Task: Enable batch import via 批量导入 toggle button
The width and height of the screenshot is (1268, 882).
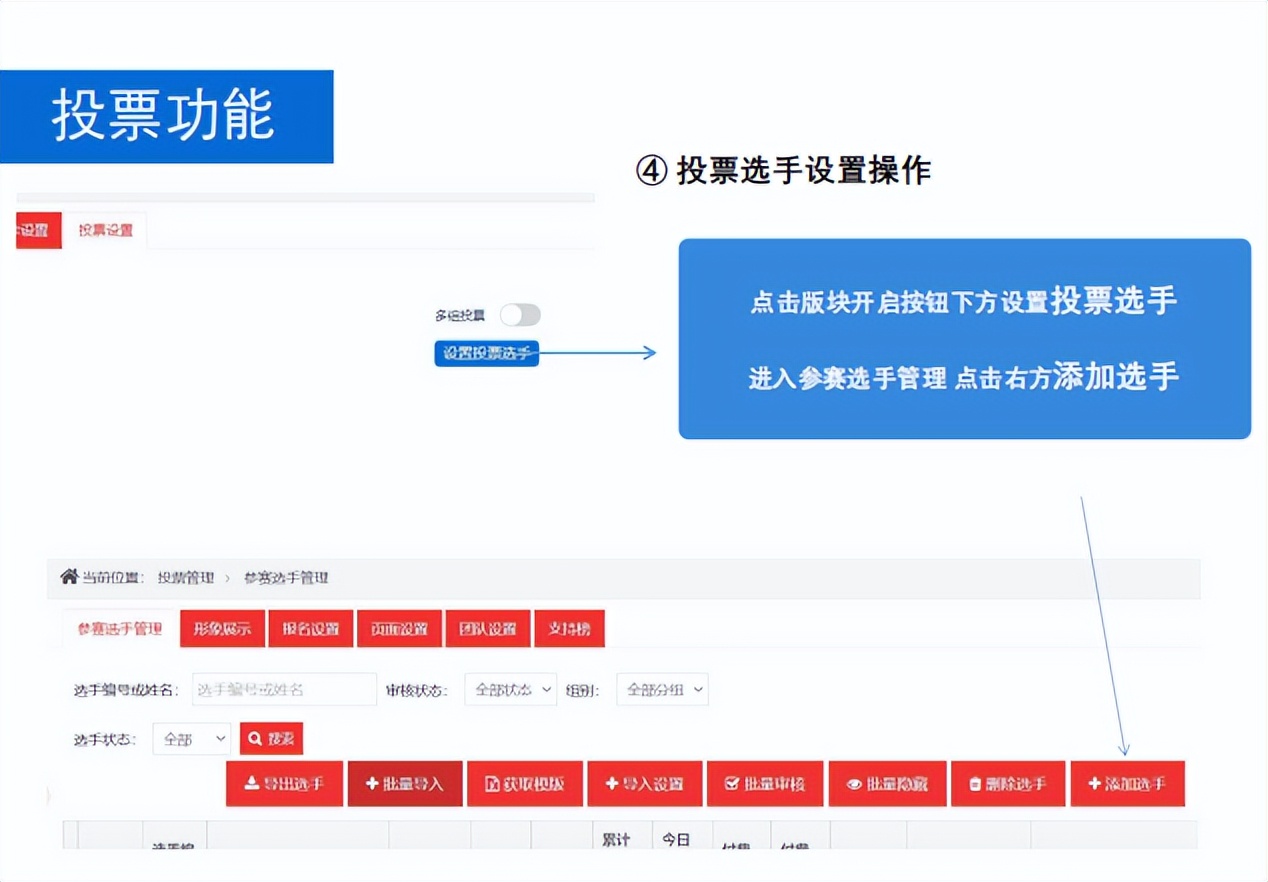Action: pos(405,783)
